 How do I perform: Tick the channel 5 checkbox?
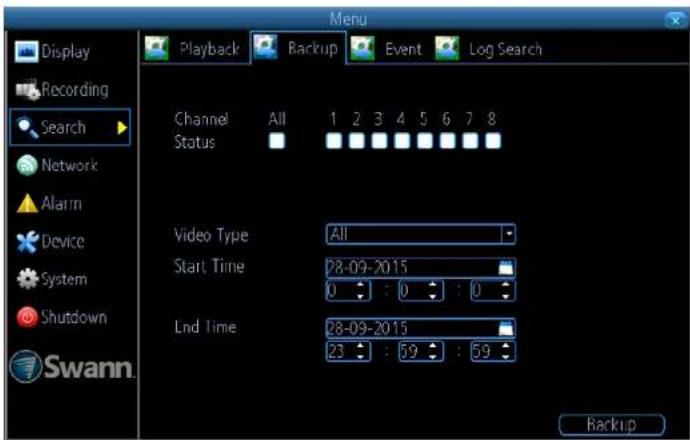pyautogui.click(x=425, y=141)
